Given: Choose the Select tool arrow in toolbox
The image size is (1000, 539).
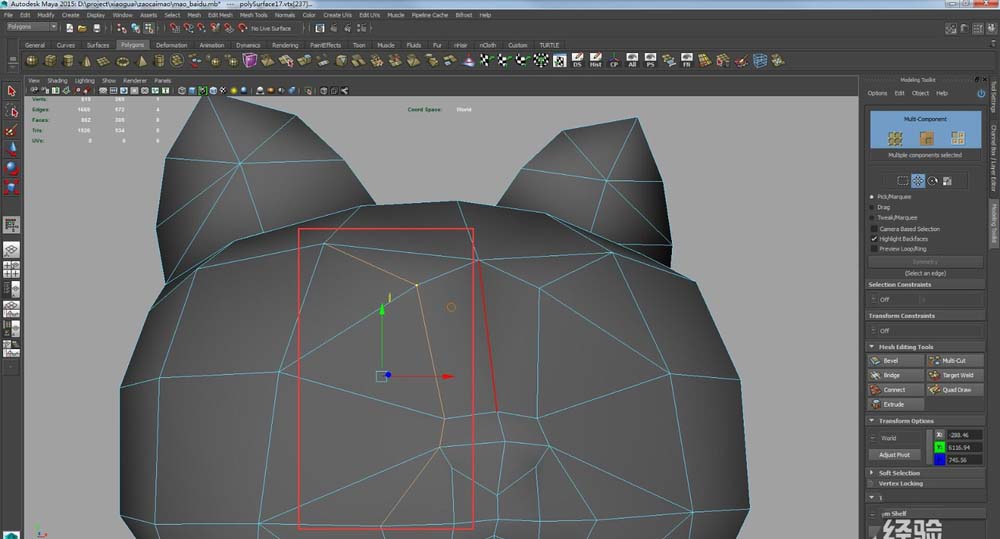Looking at the screenshot, I should (x=11, y=91).
